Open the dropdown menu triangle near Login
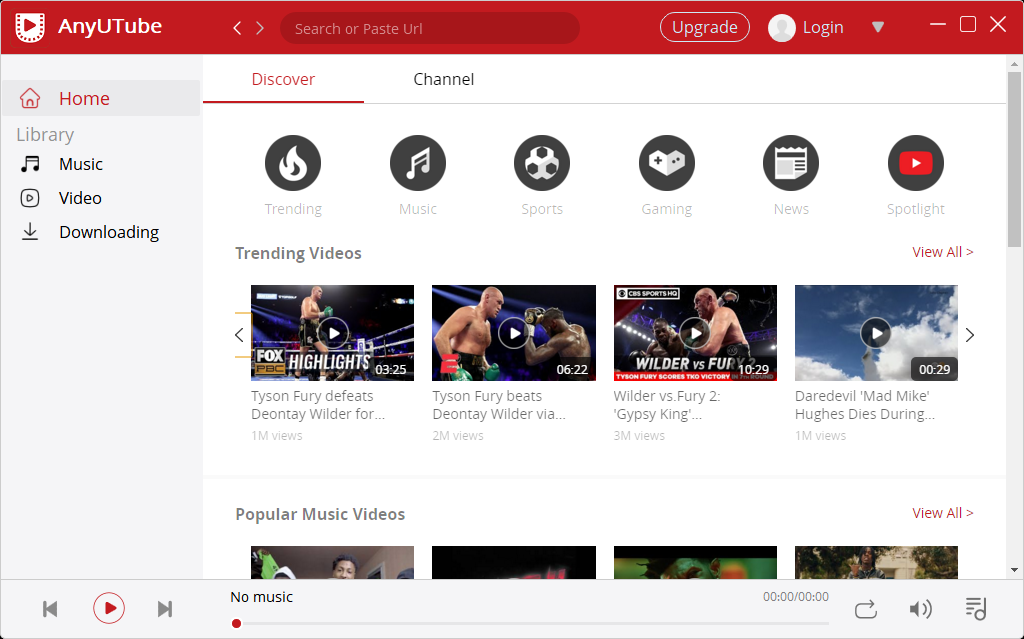The width and height of the screenshot is (1024, 639). [x=878, y=27]
